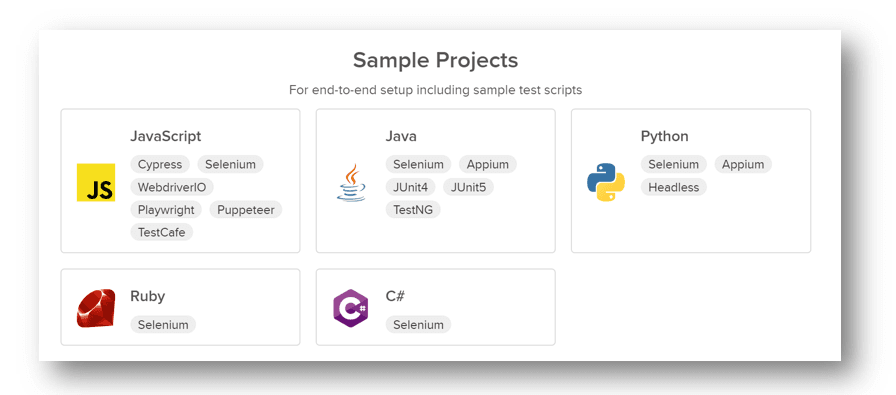Open the TestNG sample tag

[x=413, y=210]
